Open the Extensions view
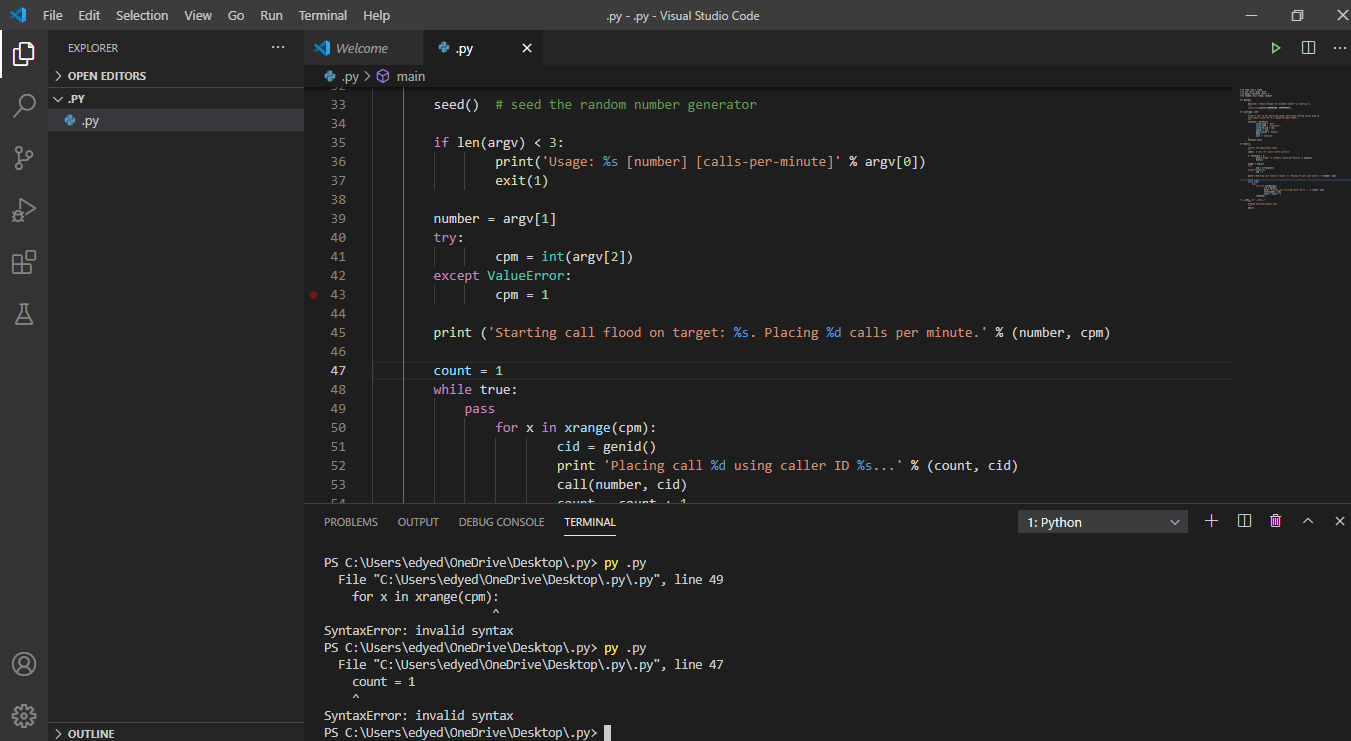 pos(24,262)
